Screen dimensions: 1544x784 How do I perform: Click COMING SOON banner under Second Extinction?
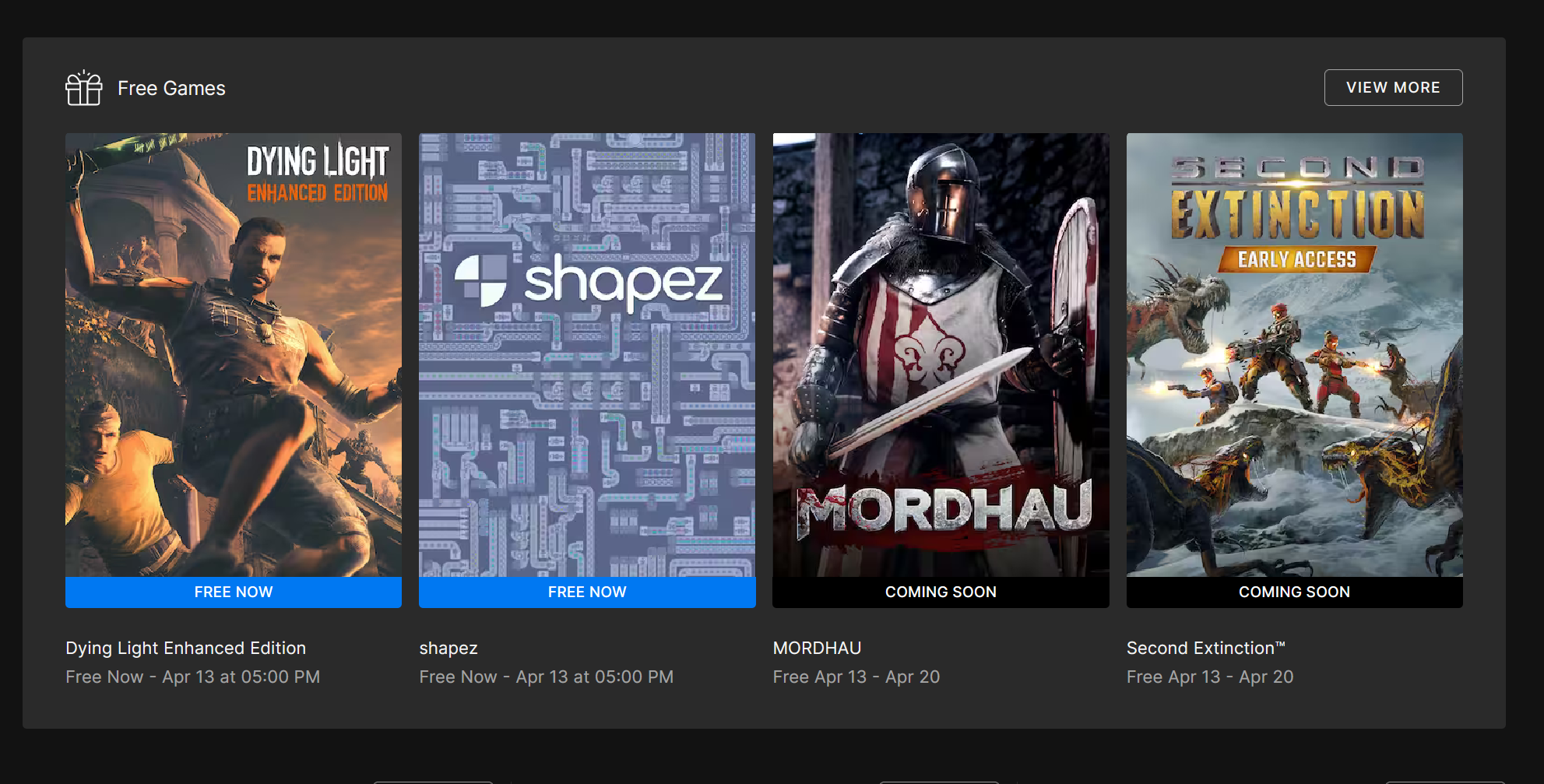(x=1294, y=592)
